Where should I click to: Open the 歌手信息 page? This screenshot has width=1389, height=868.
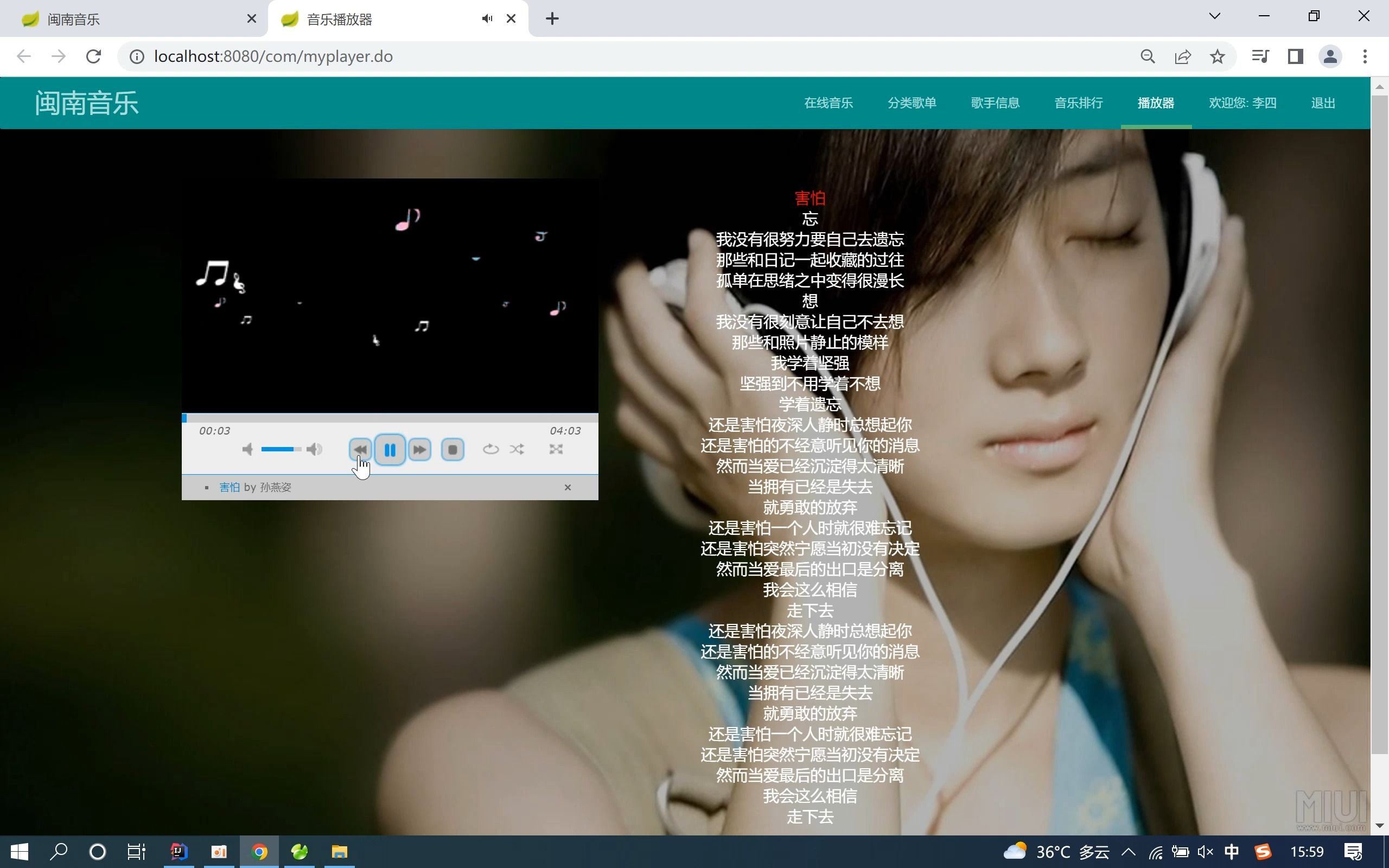point(995,103)
